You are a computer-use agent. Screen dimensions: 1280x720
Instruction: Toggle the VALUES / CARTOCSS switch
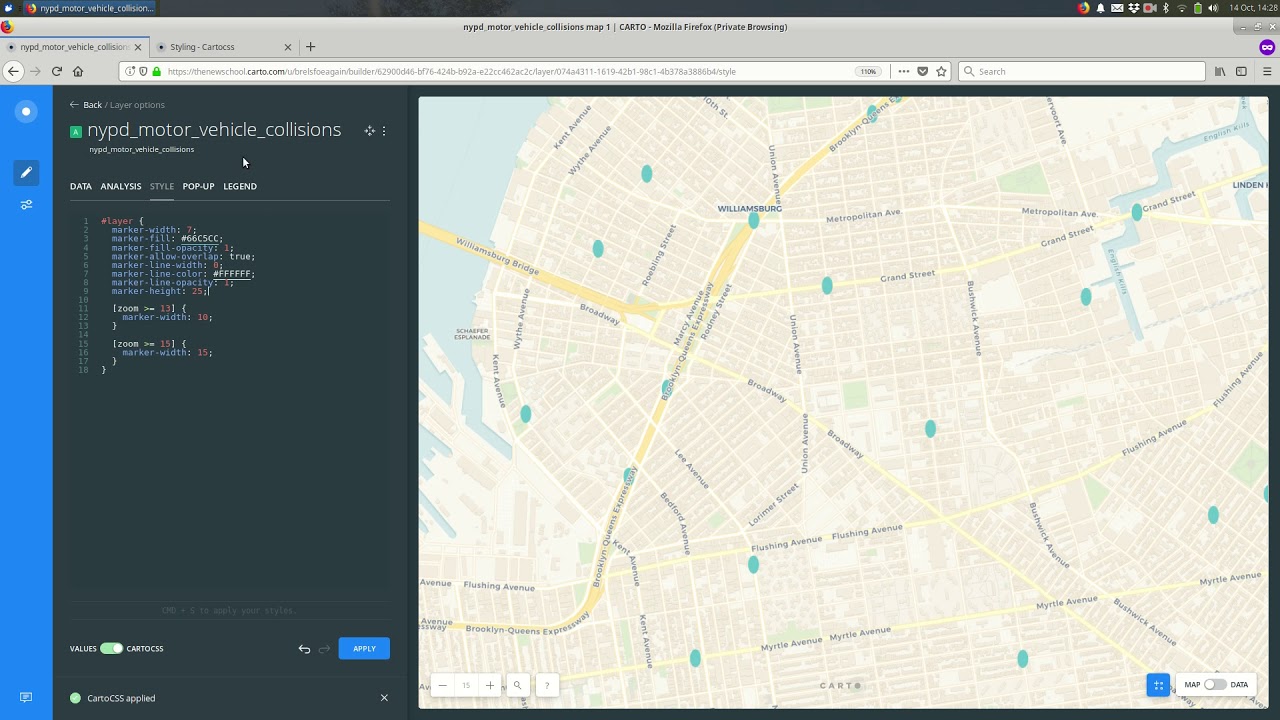pyautogui.click(x=111, y=648)
